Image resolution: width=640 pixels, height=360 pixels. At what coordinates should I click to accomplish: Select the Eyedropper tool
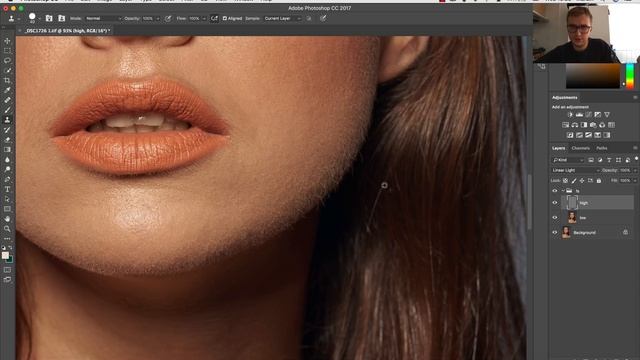[7, 90]
